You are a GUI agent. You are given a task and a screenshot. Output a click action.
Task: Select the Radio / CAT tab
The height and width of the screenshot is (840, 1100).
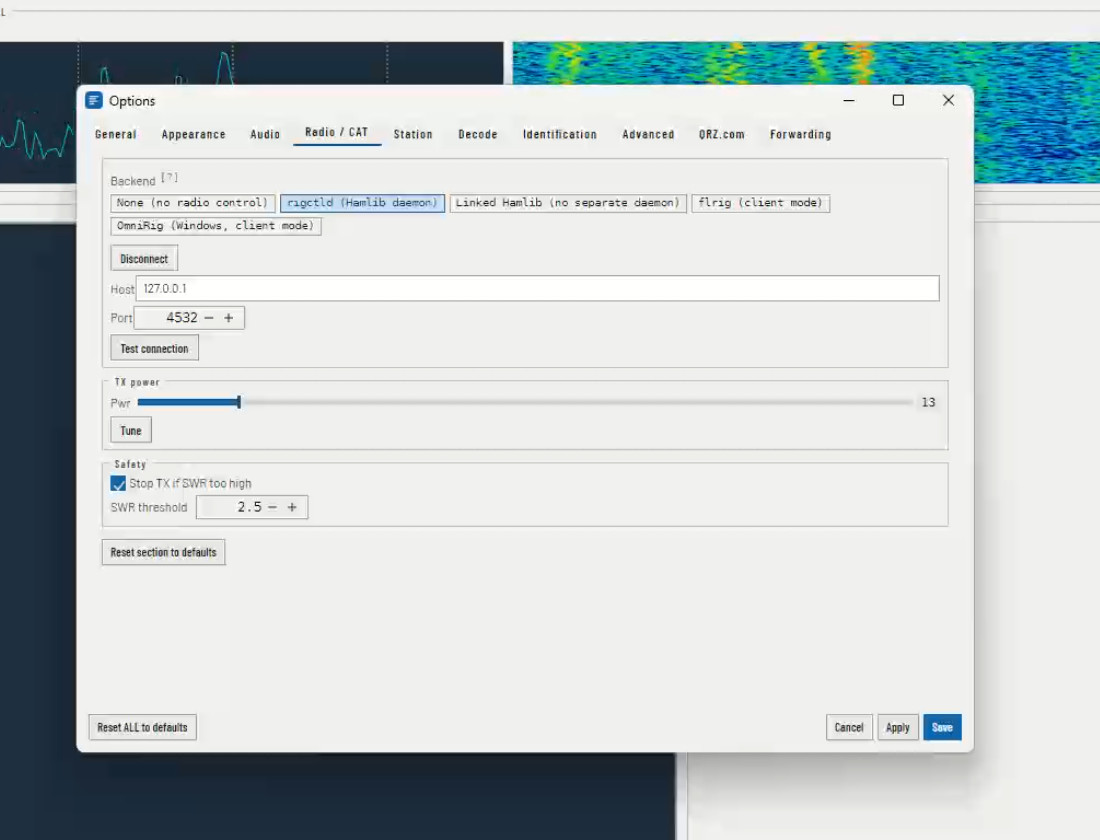coord(337,132)
